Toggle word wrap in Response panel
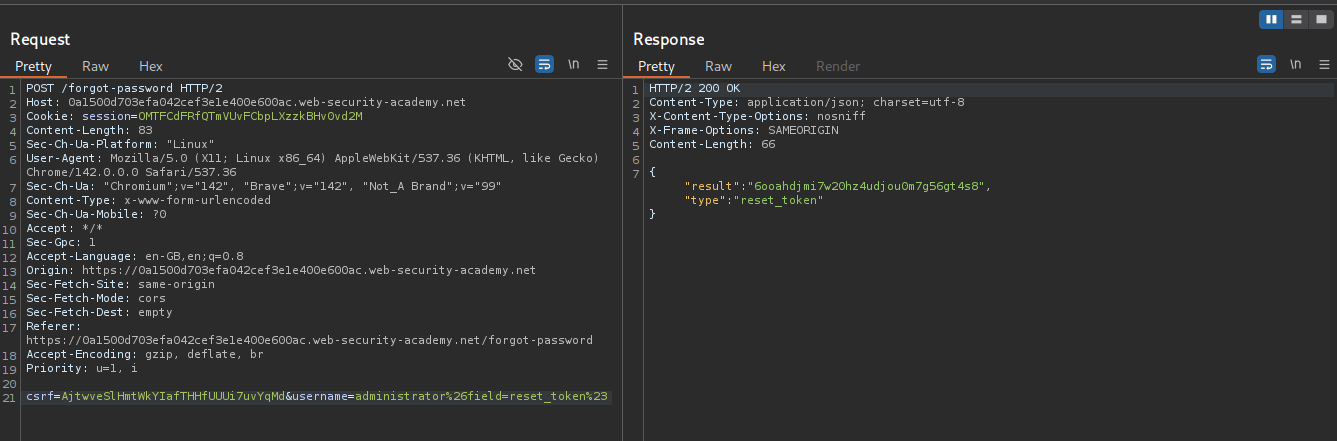The height and width of the screenshot is (441, 1337). (x=1266, y=64)
